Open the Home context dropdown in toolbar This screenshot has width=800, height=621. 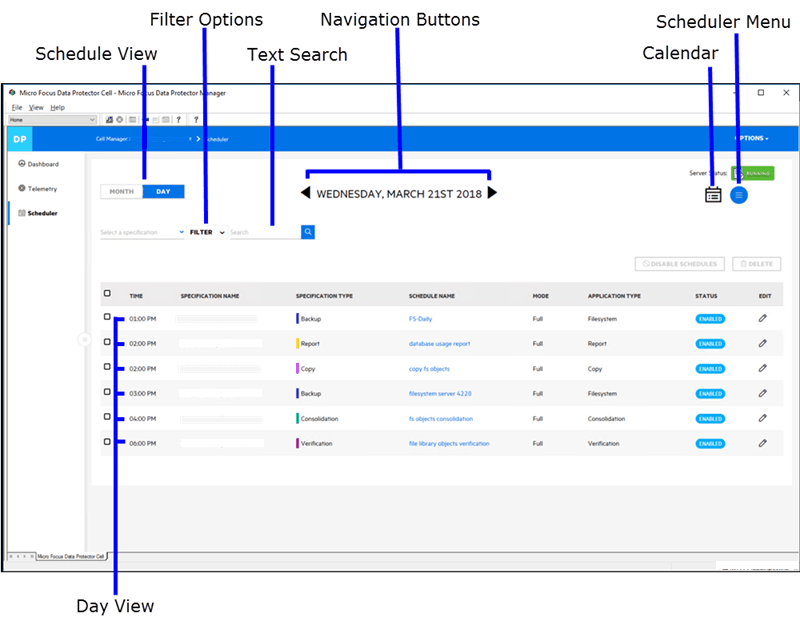pyautogui.click(x=53, y=120)
